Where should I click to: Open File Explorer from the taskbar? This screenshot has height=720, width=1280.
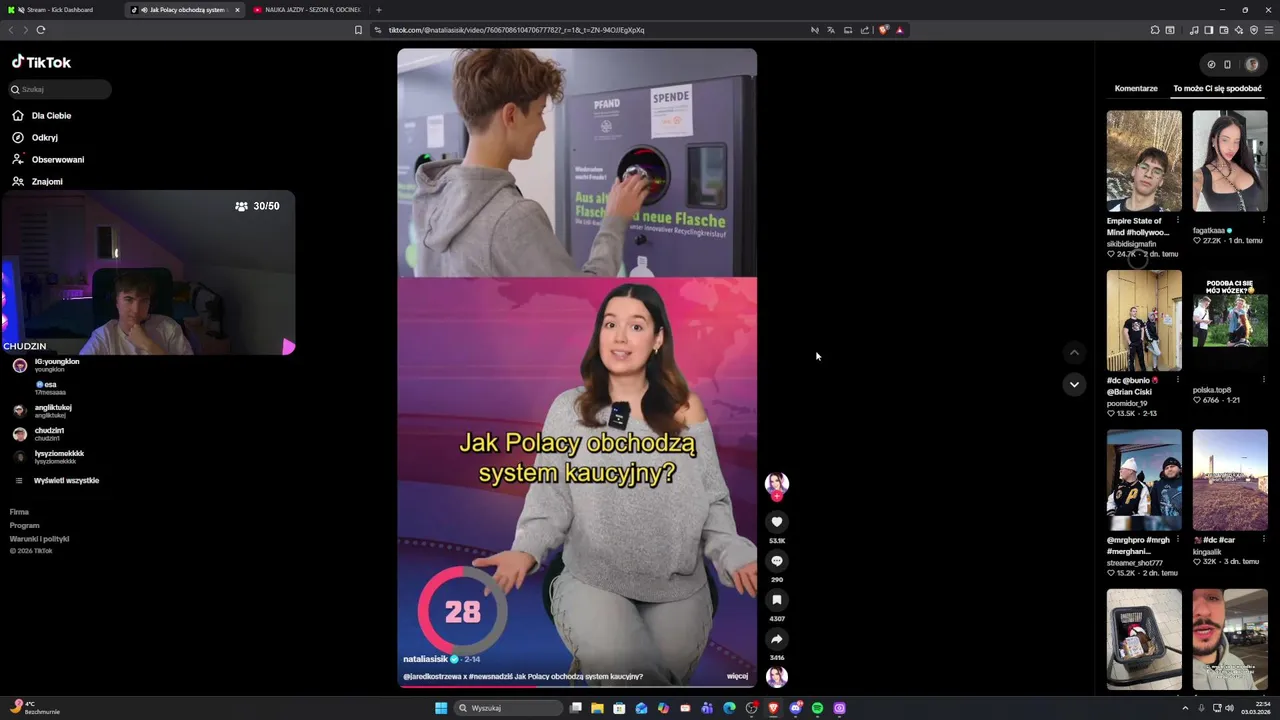597,708
